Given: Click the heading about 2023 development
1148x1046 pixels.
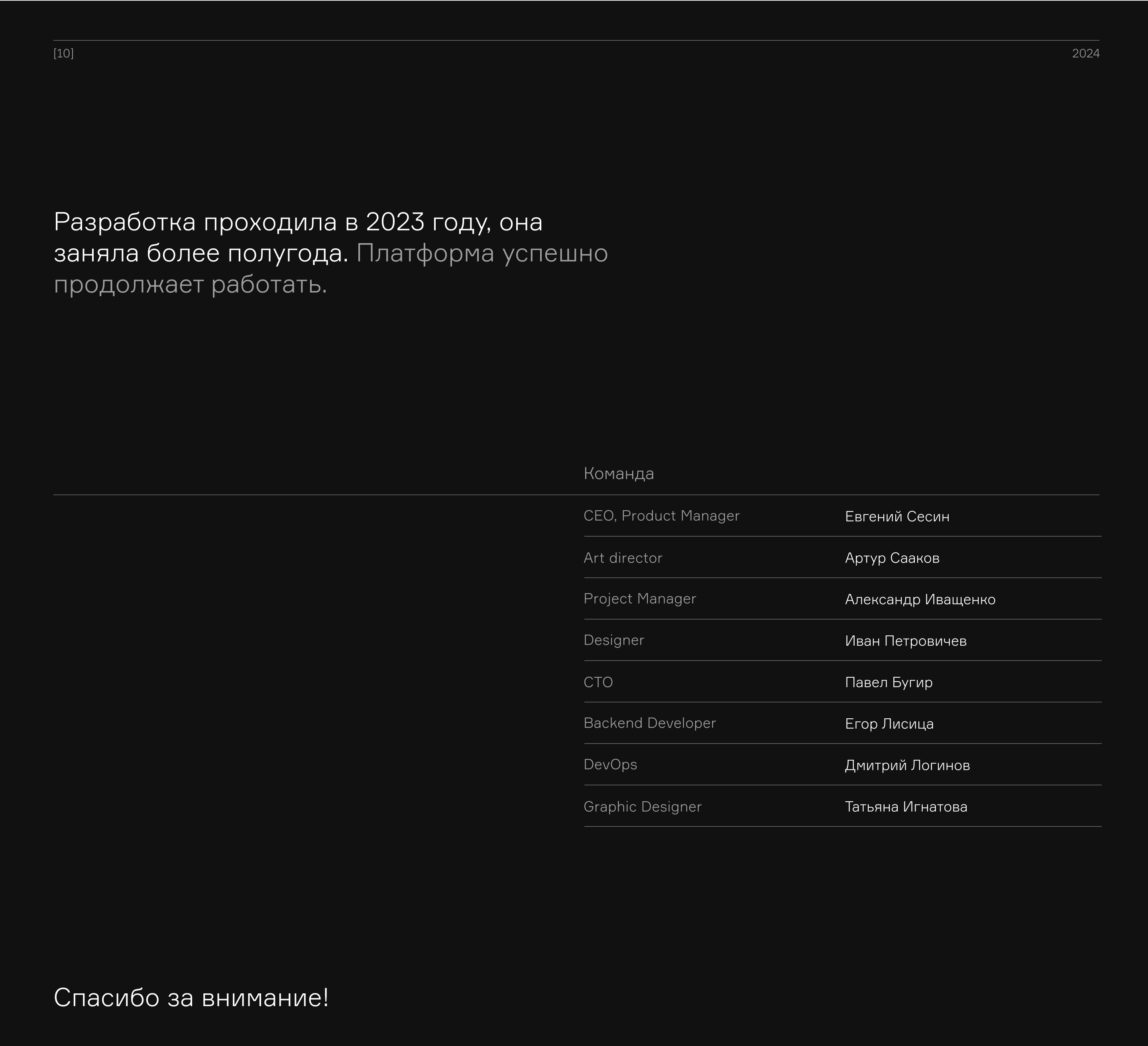Looking at the screenshot, I should coord(298,222).
